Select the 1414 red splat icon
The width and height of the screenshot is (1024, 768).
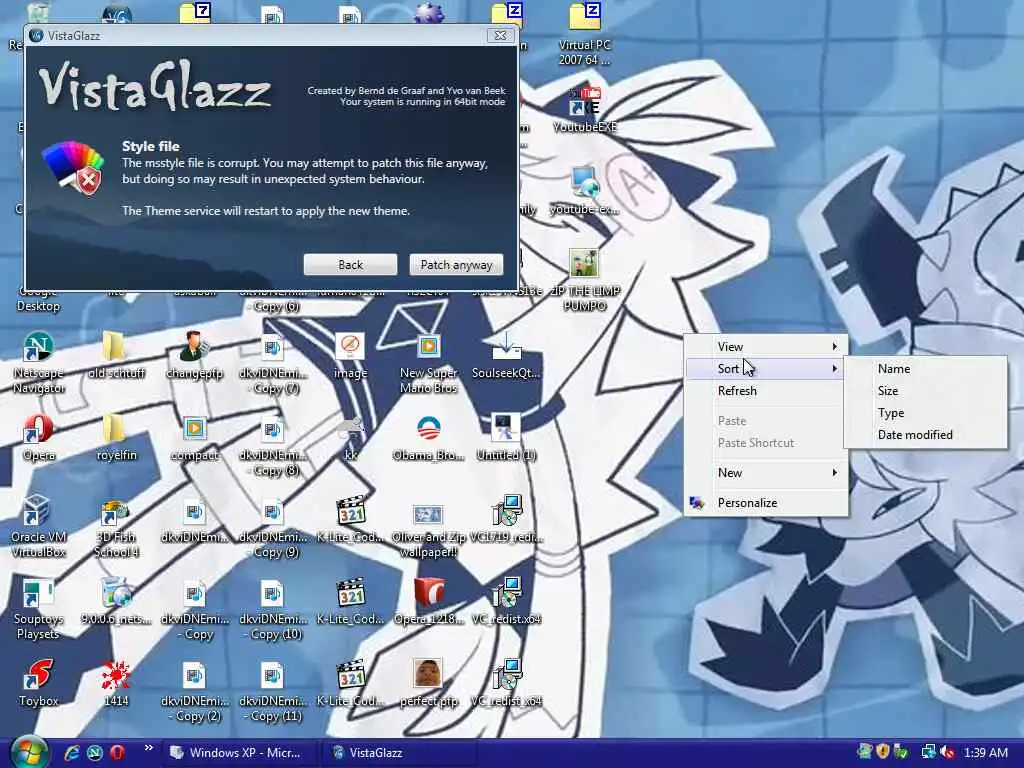pyautogui.click(x=116, y=683)
